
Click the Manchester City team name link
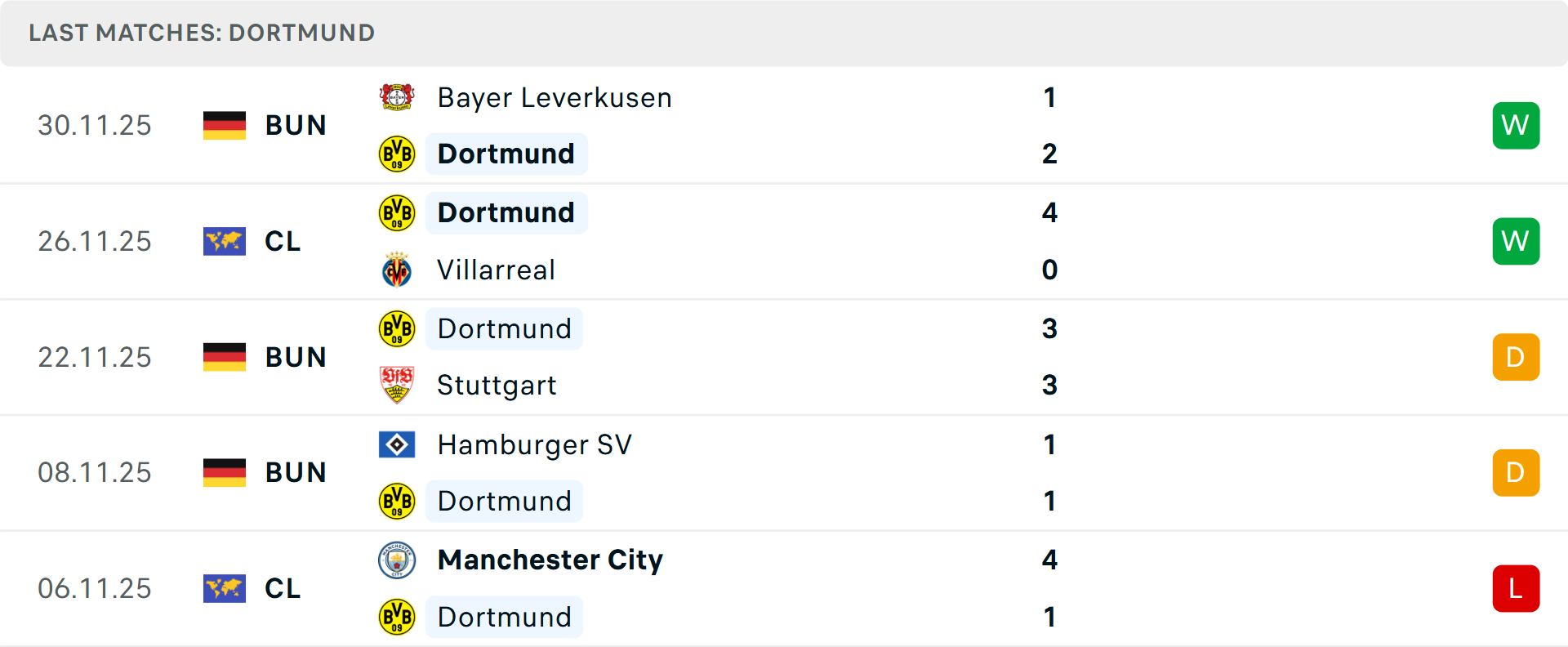pos(550,560)
